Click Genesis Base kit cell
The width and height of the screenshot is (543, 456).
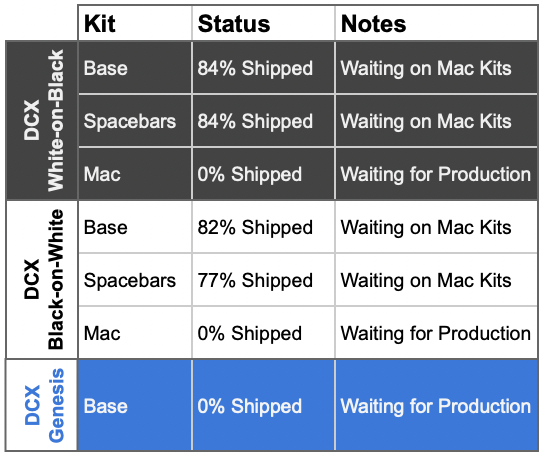click(x=135, y=405)
